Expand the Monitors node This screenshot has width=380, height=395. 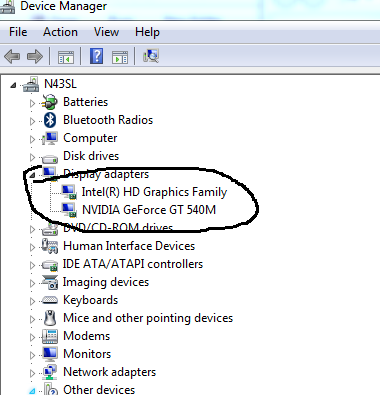32,355
